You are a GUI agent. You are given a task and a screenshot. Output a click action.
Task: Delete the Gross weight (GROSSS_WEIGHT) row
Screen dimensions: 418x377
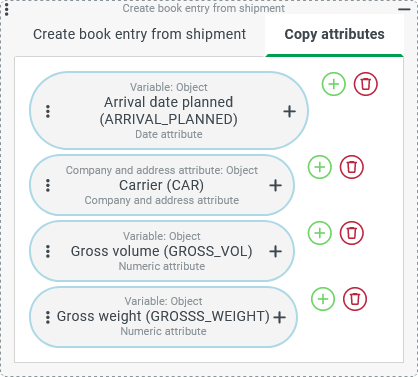tap(355, 299)
